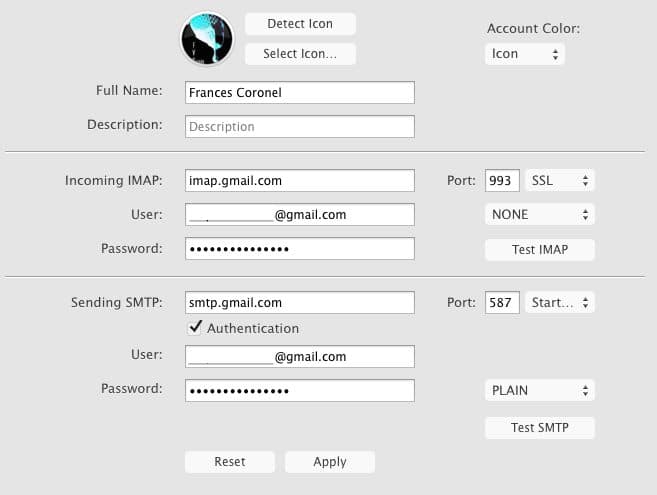Toggle the Authentication checkbox

pyautogui.click(x=195, y=328)
